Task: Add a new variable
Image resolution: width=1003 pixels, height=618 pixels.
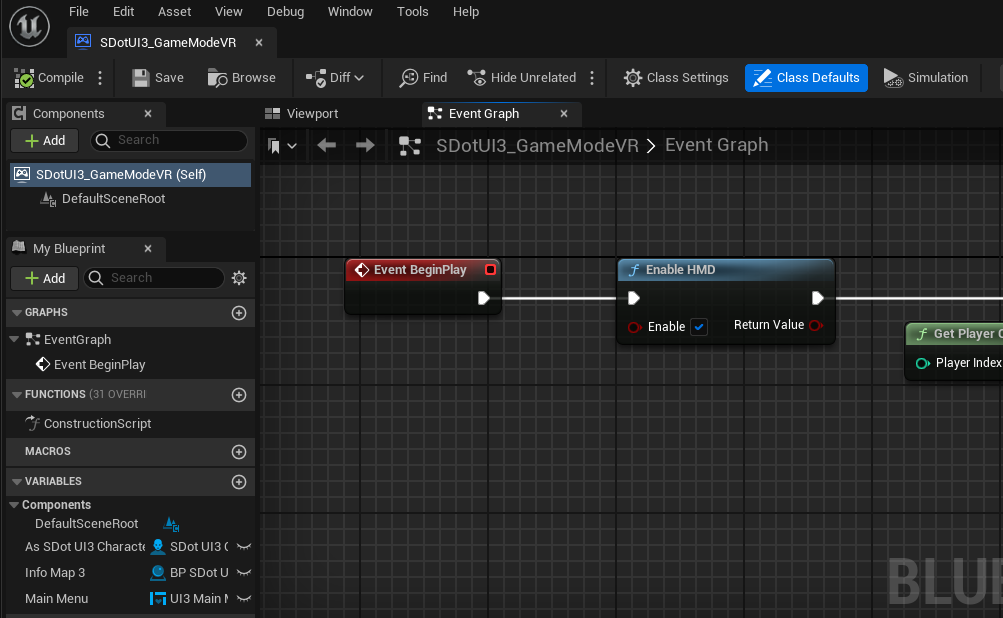Action: pyautogui.click(x=239, y=482)
